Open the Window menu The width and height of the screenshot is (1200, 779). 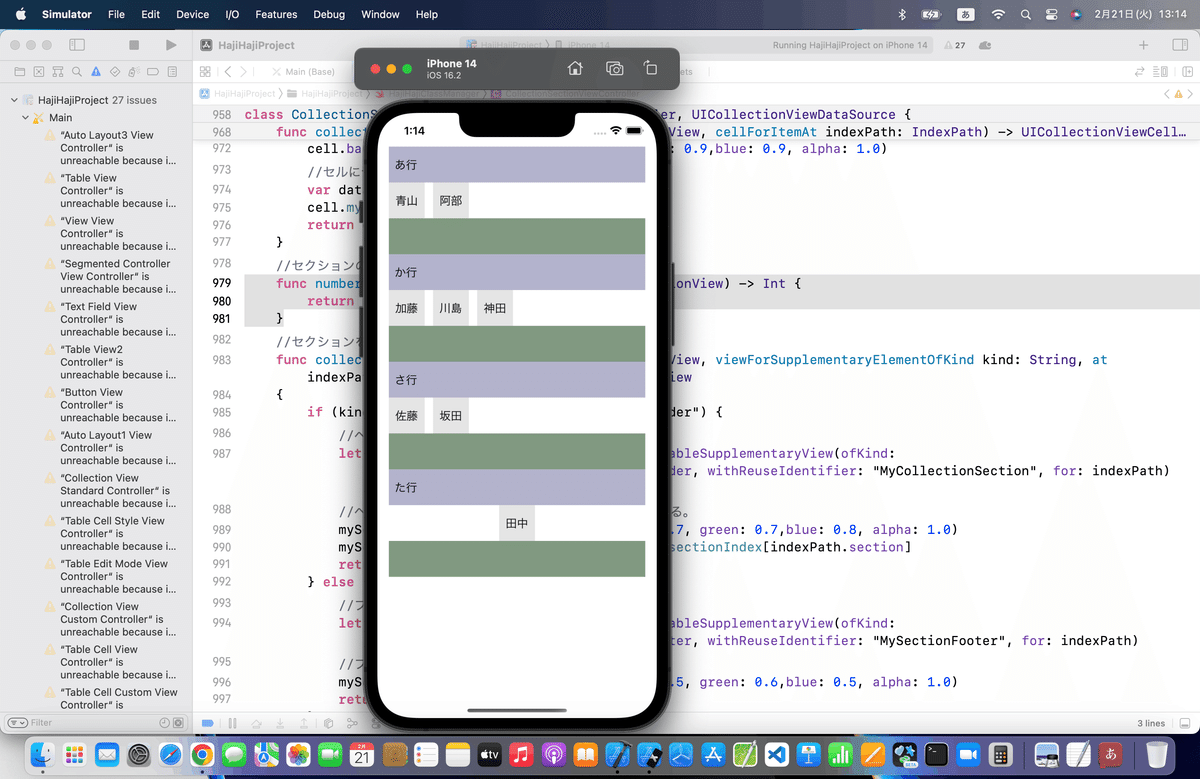tap(380, 14)
